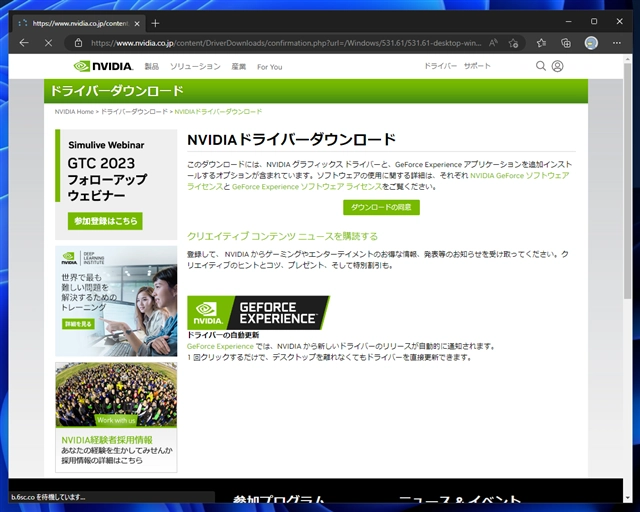Open NVIDIA経験者採用情報 link
This screenshot has width=640, height=512.
click(107, 440)
